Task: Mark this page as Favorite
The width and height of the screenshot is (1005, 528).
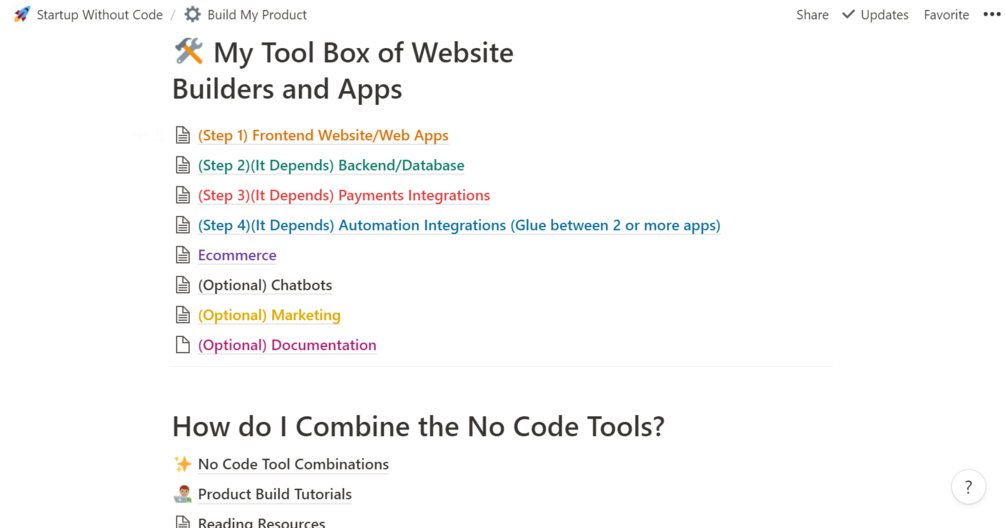Action: coord(946,15)
